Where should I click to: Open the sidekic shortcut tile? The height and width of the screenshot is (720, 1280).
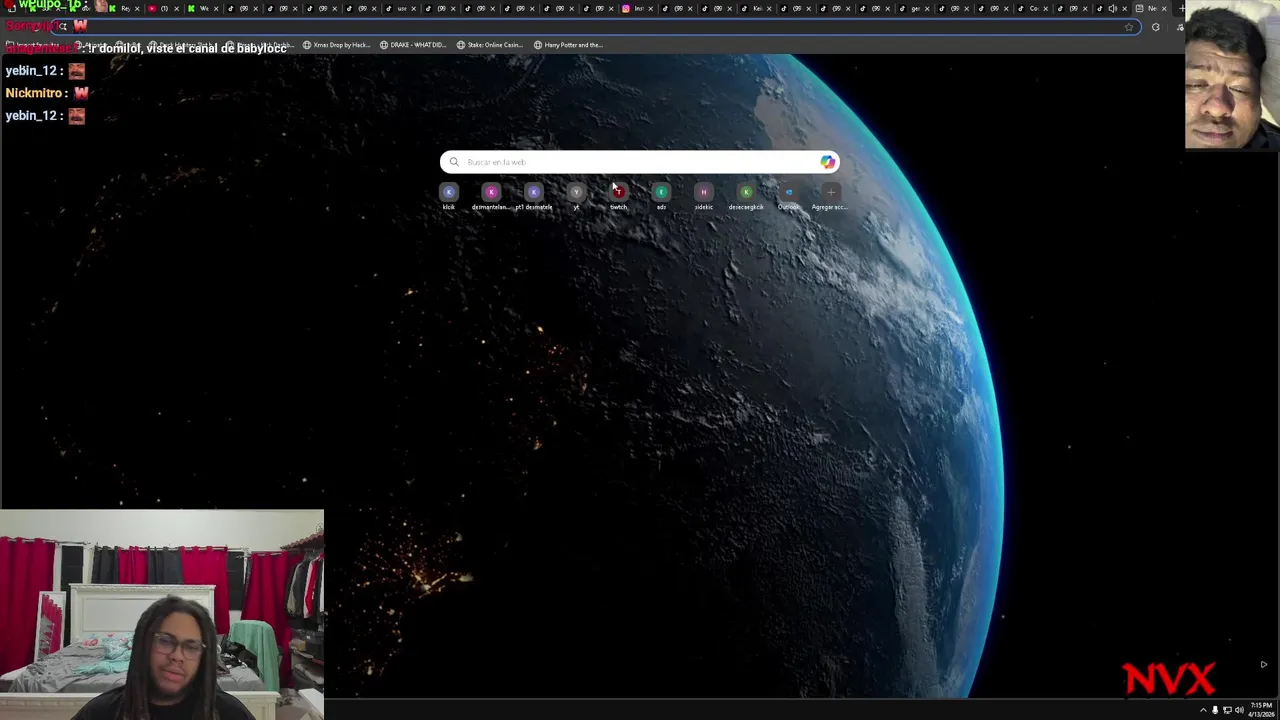[x=703, y=196]
